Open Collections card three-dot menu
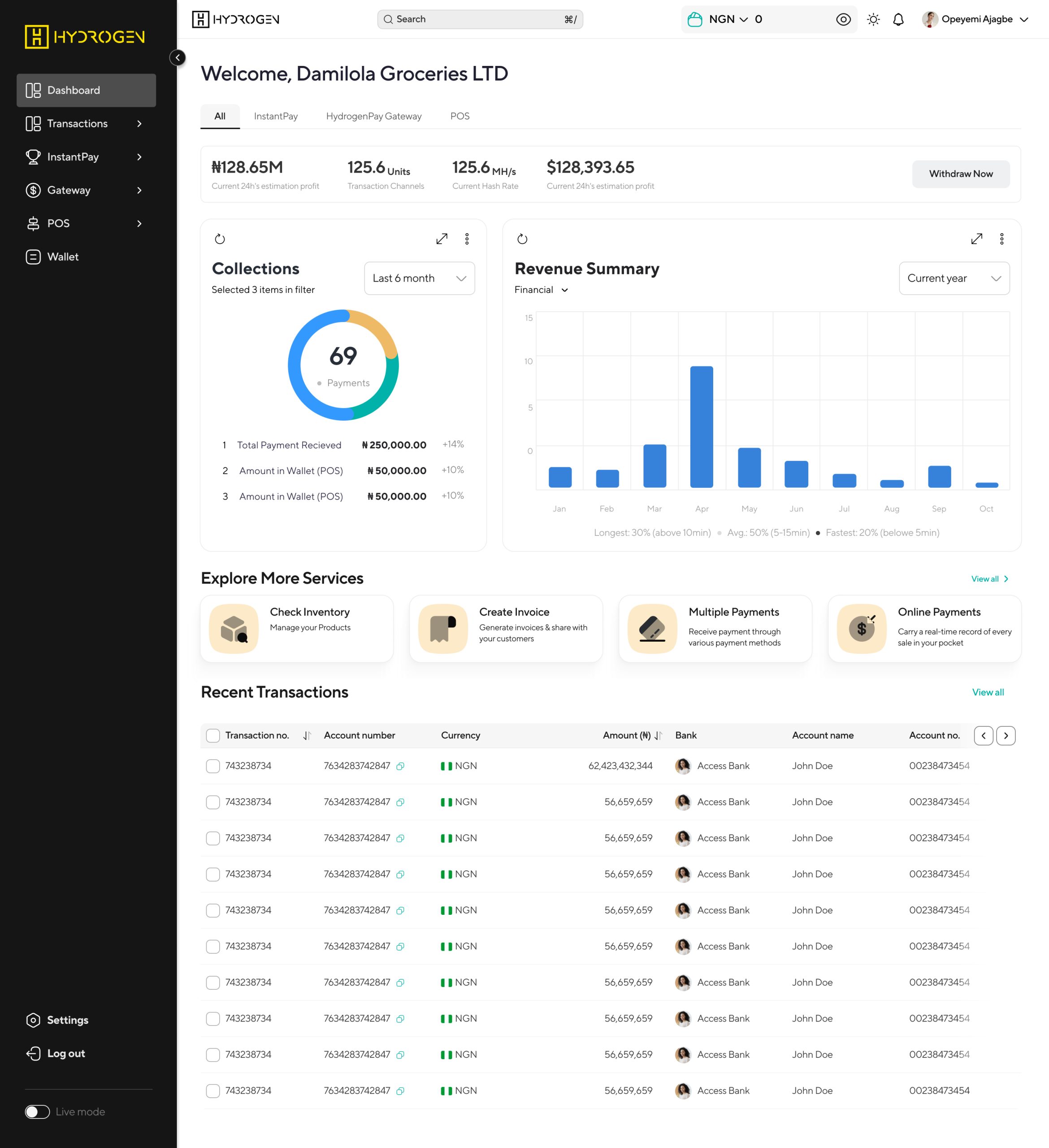1049x1148 pixels. (x=467, y=239)
